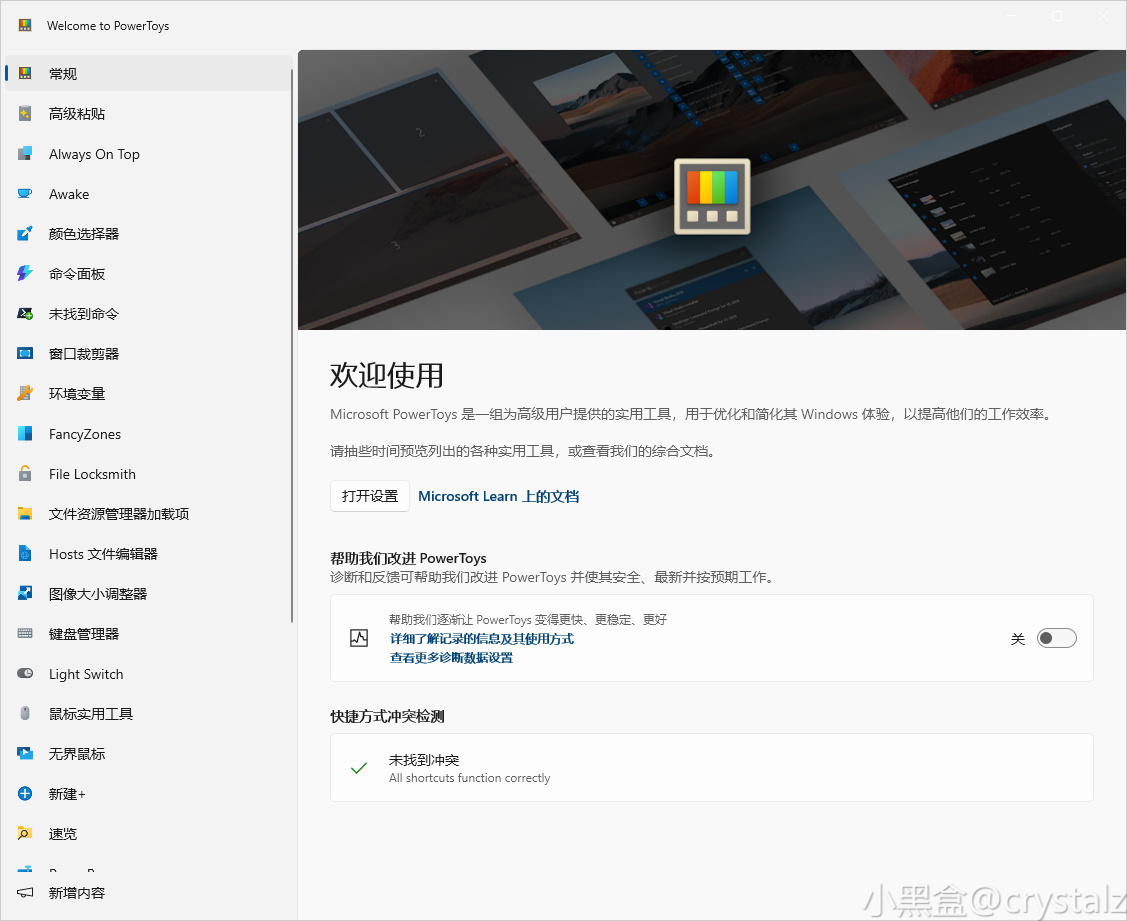Screen dimensions: 1127x921
Task: Open the Awake page
Action: point(148,193)
